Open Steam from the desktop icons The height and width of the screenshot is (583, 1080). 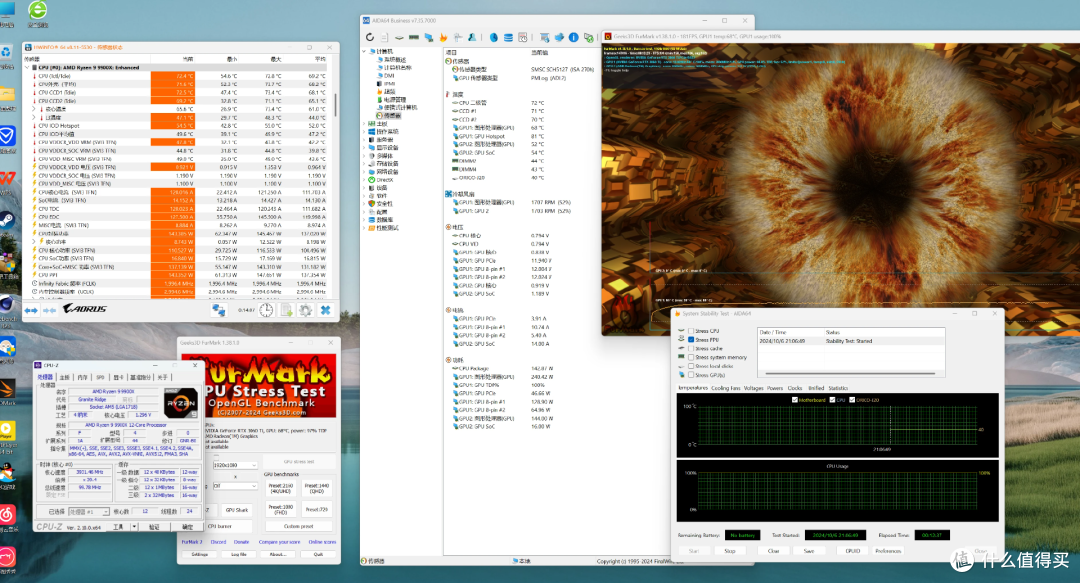pyautogui.click(x=8, y=221)
